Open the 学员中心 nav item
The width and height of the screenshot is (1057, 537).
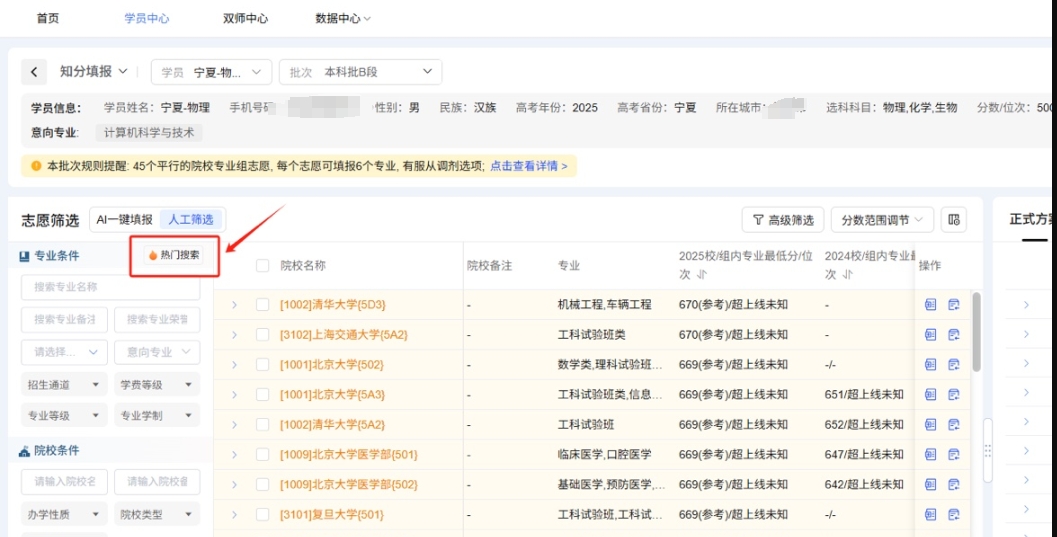pos(147,18)
